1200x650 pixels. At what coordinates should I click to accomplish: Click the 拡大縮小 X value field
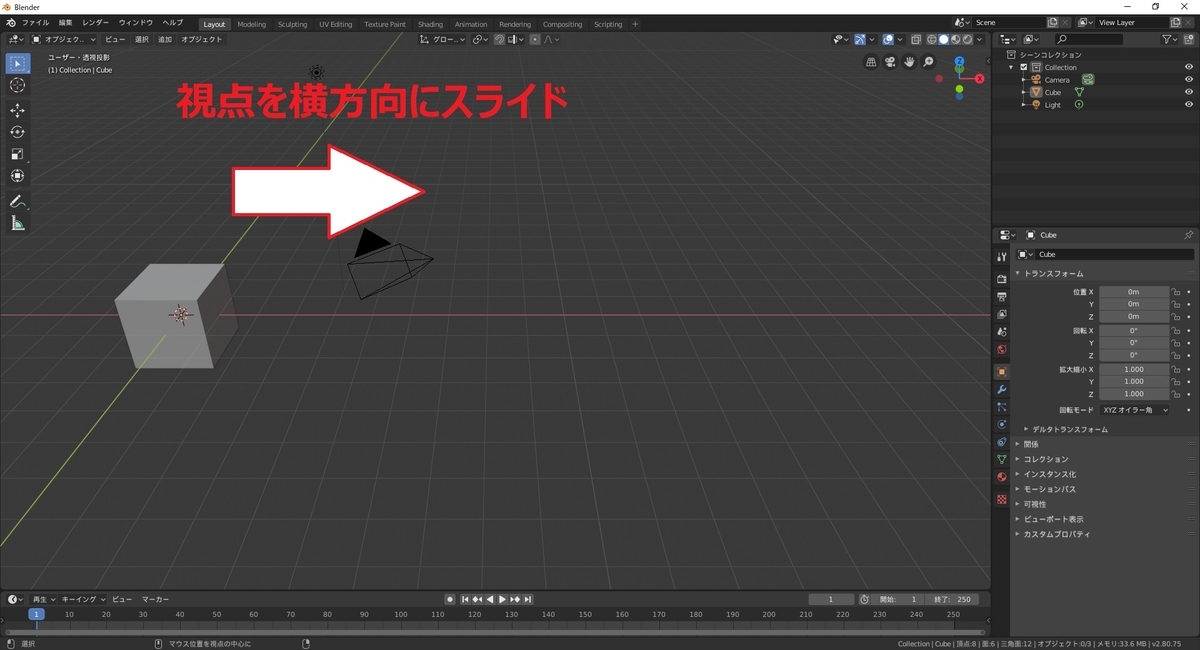[x=1134, y=369]
